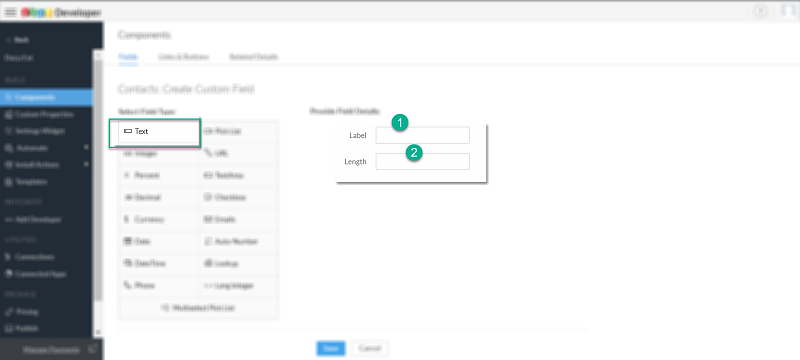Screen dimensions: 800x360
Task: Select the Phone field type
Action: 159,286
